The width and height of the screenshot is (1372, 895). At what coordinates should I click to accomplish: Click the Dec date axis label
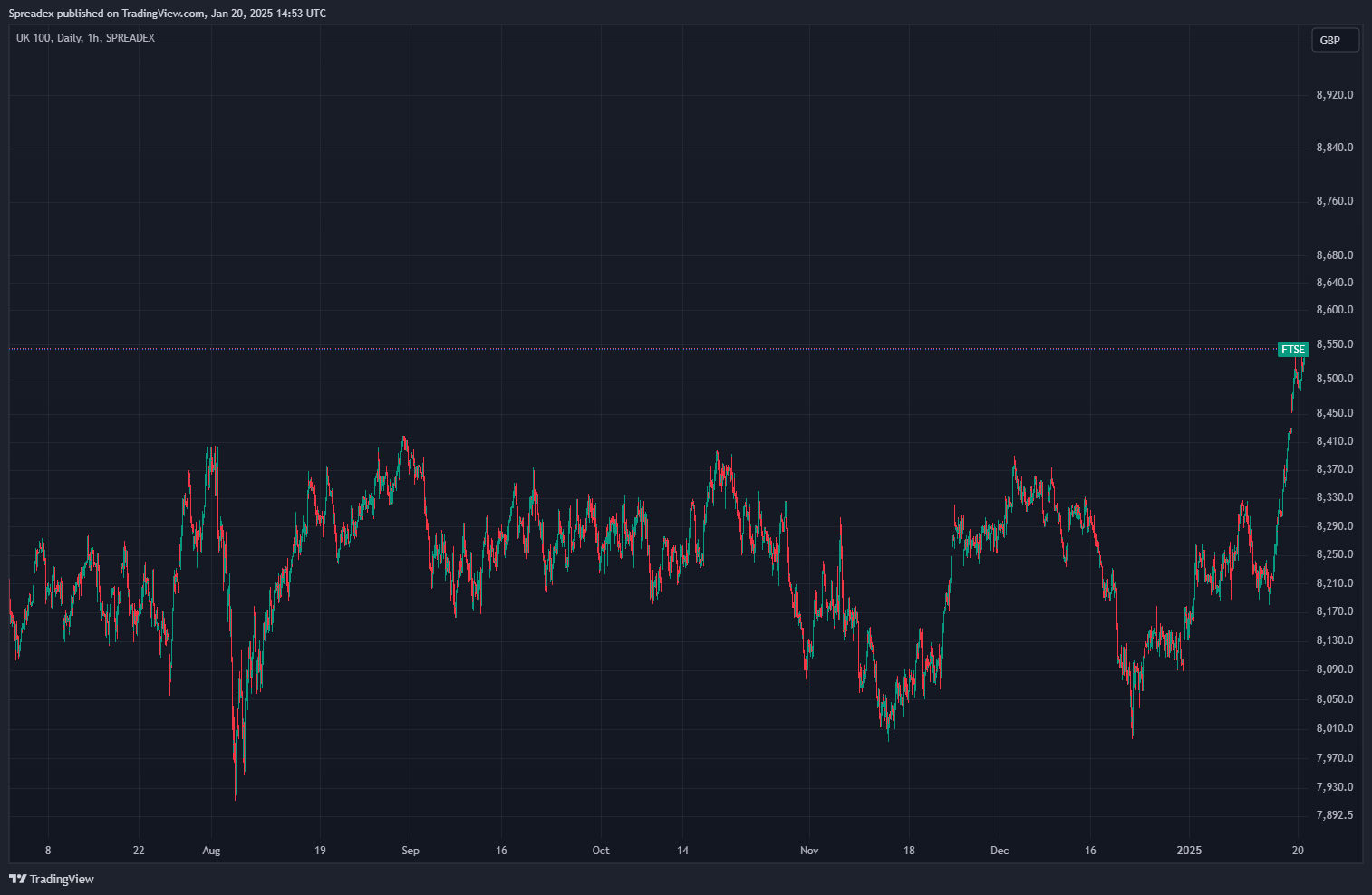(1000, 851)
